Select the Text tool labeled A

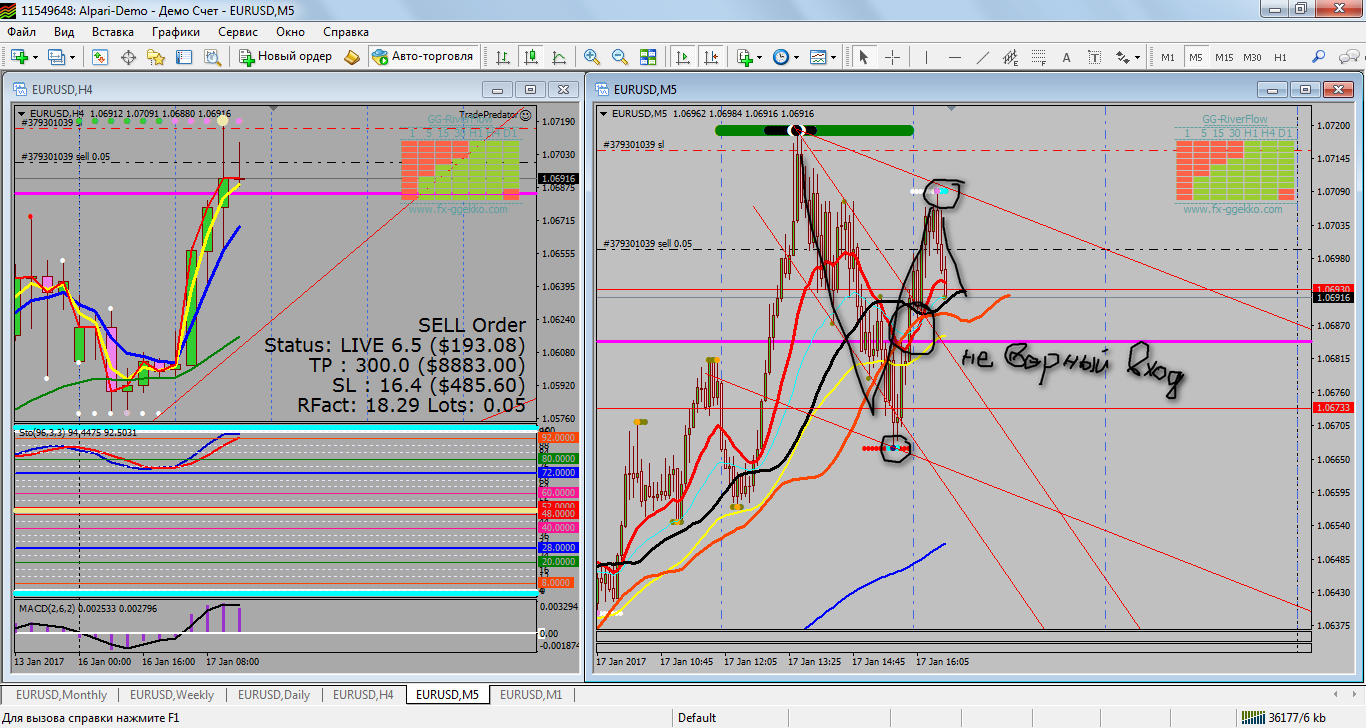1066,57
